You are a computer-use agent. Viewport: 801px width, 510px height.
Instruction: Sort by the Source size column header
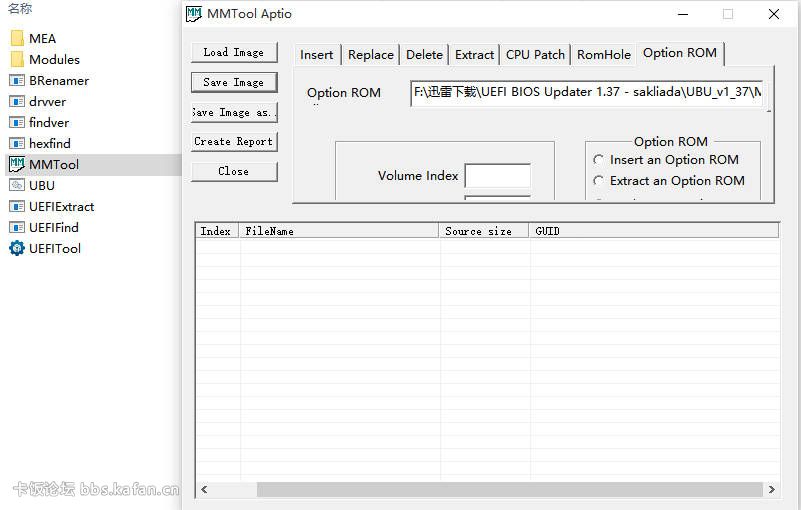[x=484, y=231]
